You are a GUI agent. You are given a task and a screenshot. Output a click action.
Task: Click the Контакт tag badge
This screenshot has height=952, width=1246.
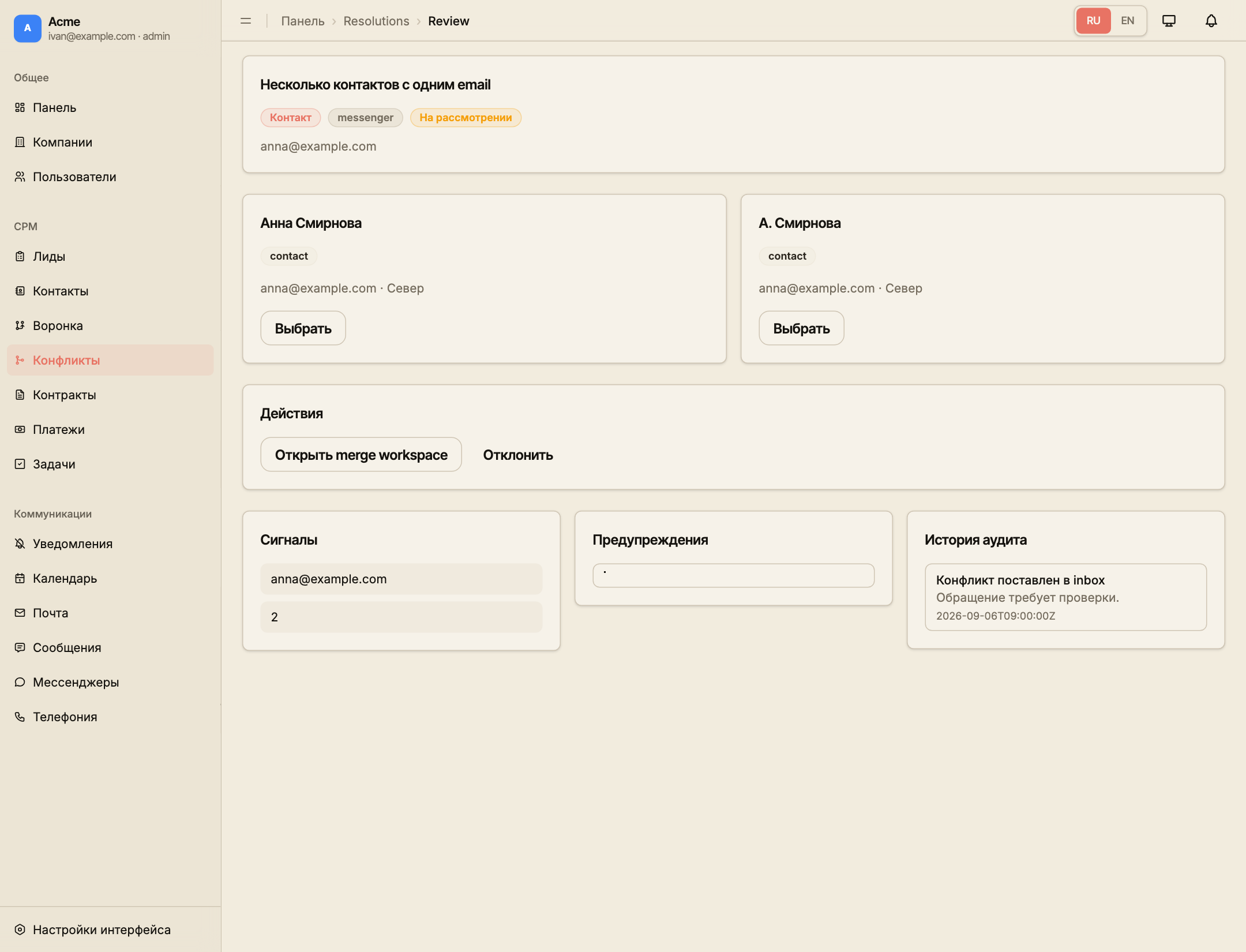(291, 118)
